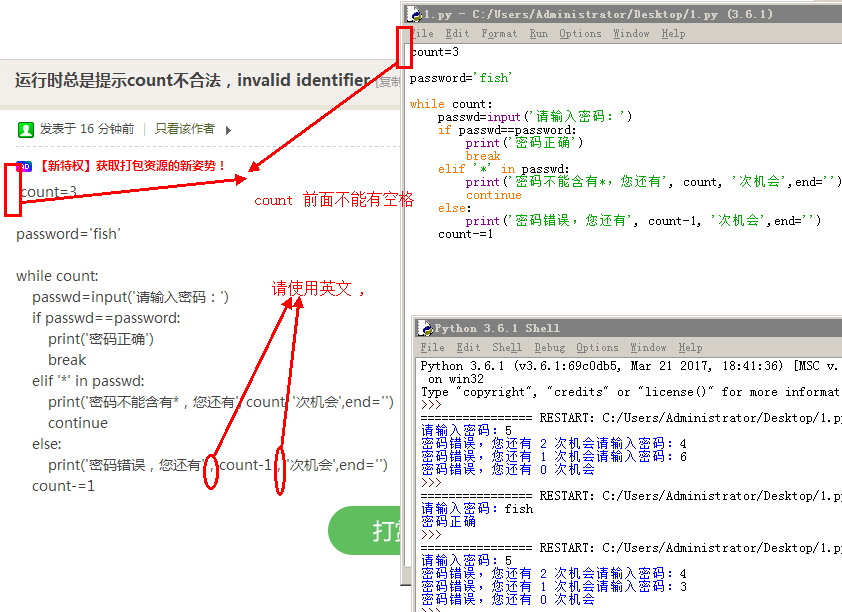Open the Format menu in the editor
Screen dimensions: 842x612
click(x=499, y=34)
